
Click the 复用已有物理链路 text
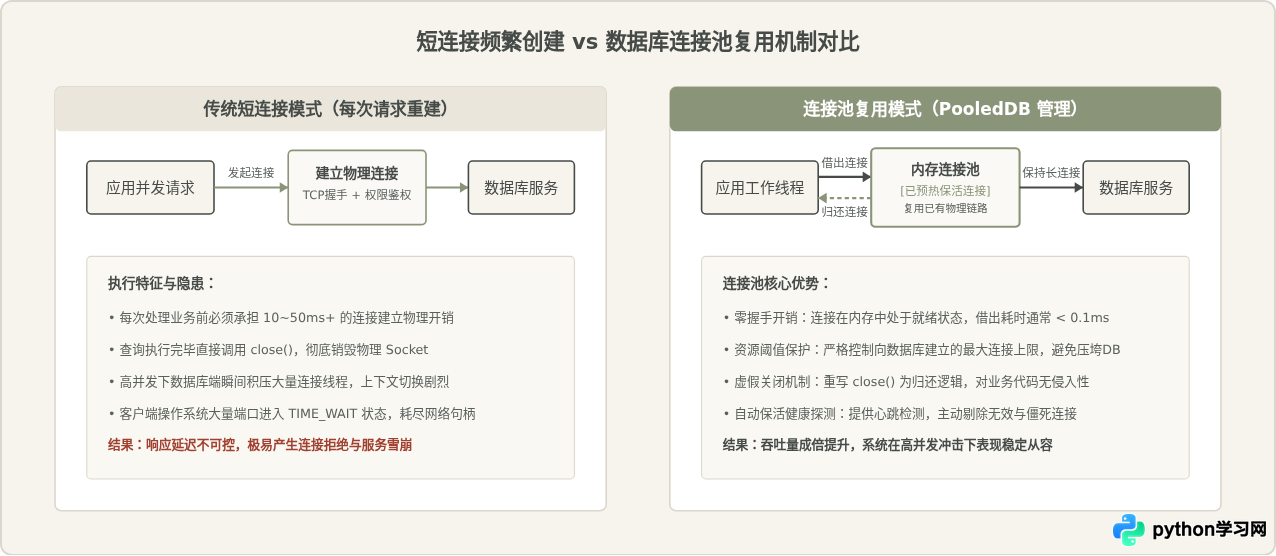[945, 208]
